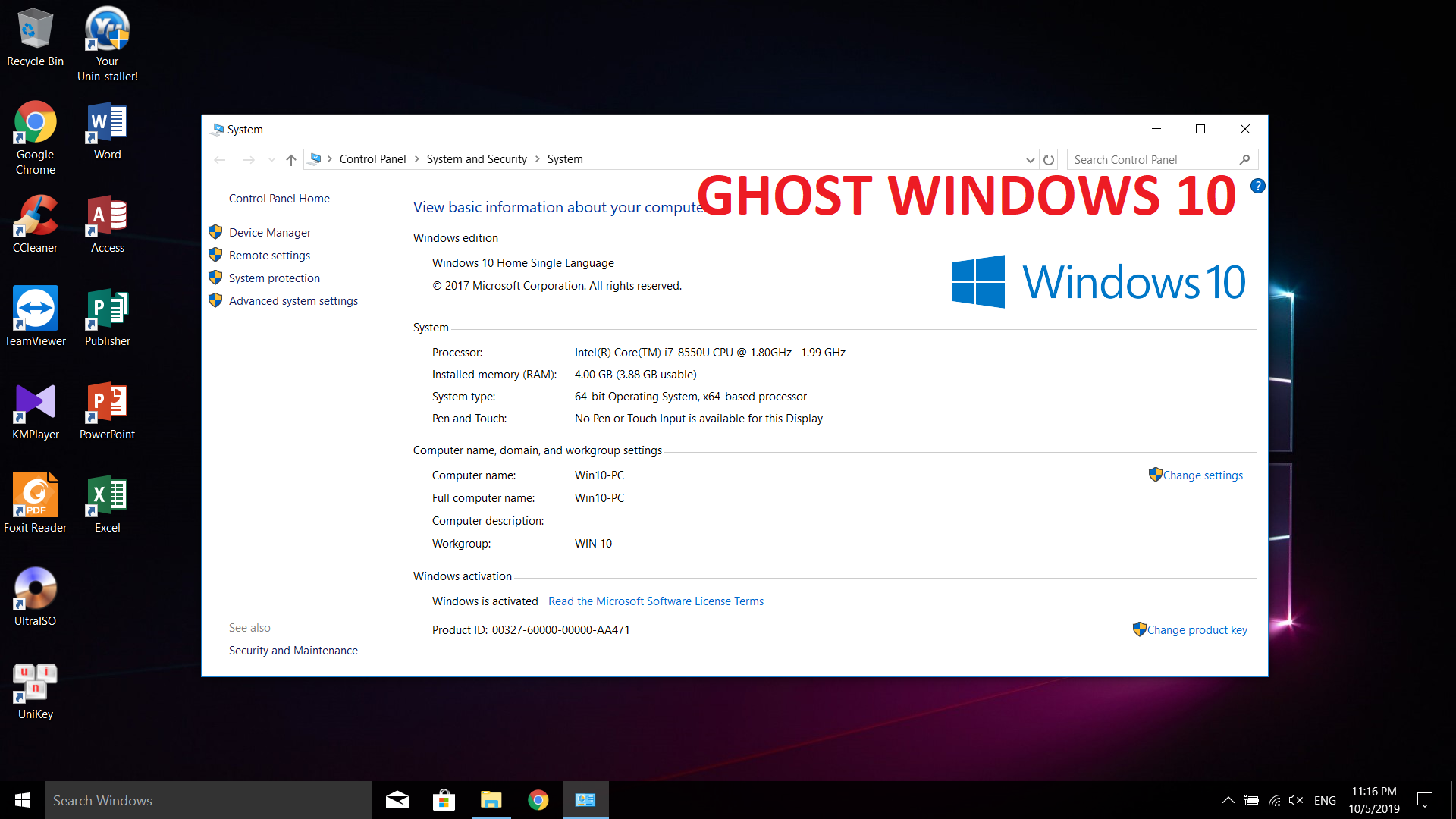Click the processor value Intel(R) Core(TM) i7-8550U
The height and width of the screenshot is (819, 1456).
click(x=710, y=353)
